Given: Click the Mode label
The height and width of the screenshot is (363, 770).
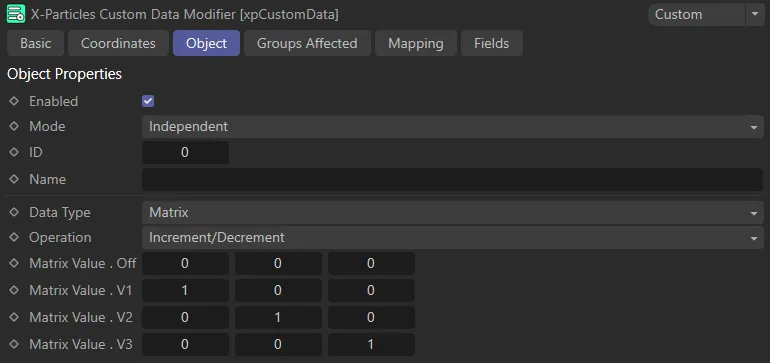Looking at the screenshot, I should (x=47, y=126).
